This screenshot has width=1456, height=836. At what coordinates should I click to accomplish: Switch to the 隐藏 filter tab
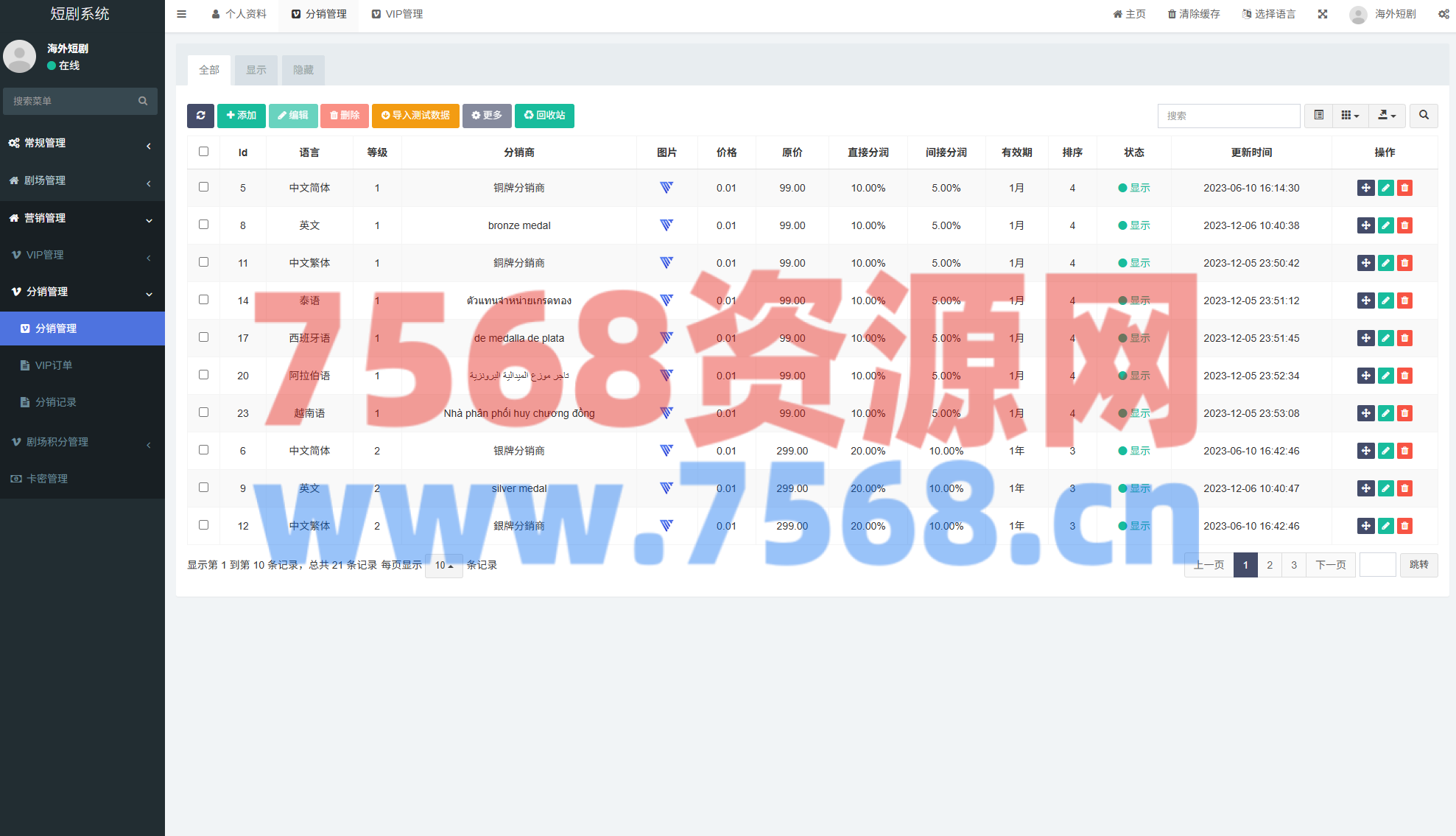pyautogui.click(x=303, y=70)
